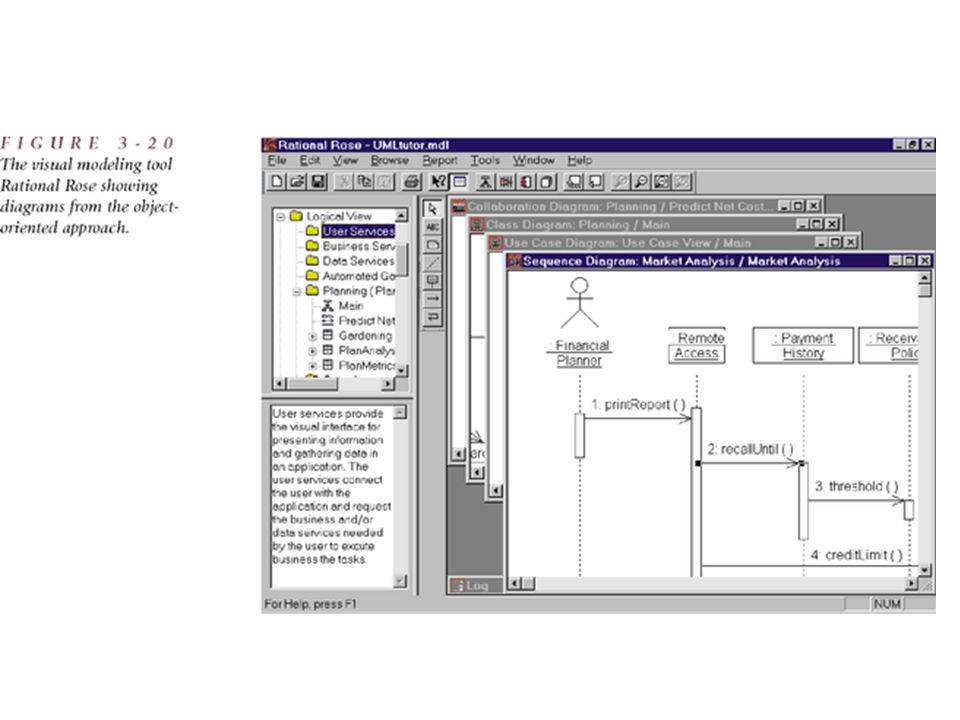Collapse the Planning package node
This screenshot has width=960, height=720.
point(297,291)
